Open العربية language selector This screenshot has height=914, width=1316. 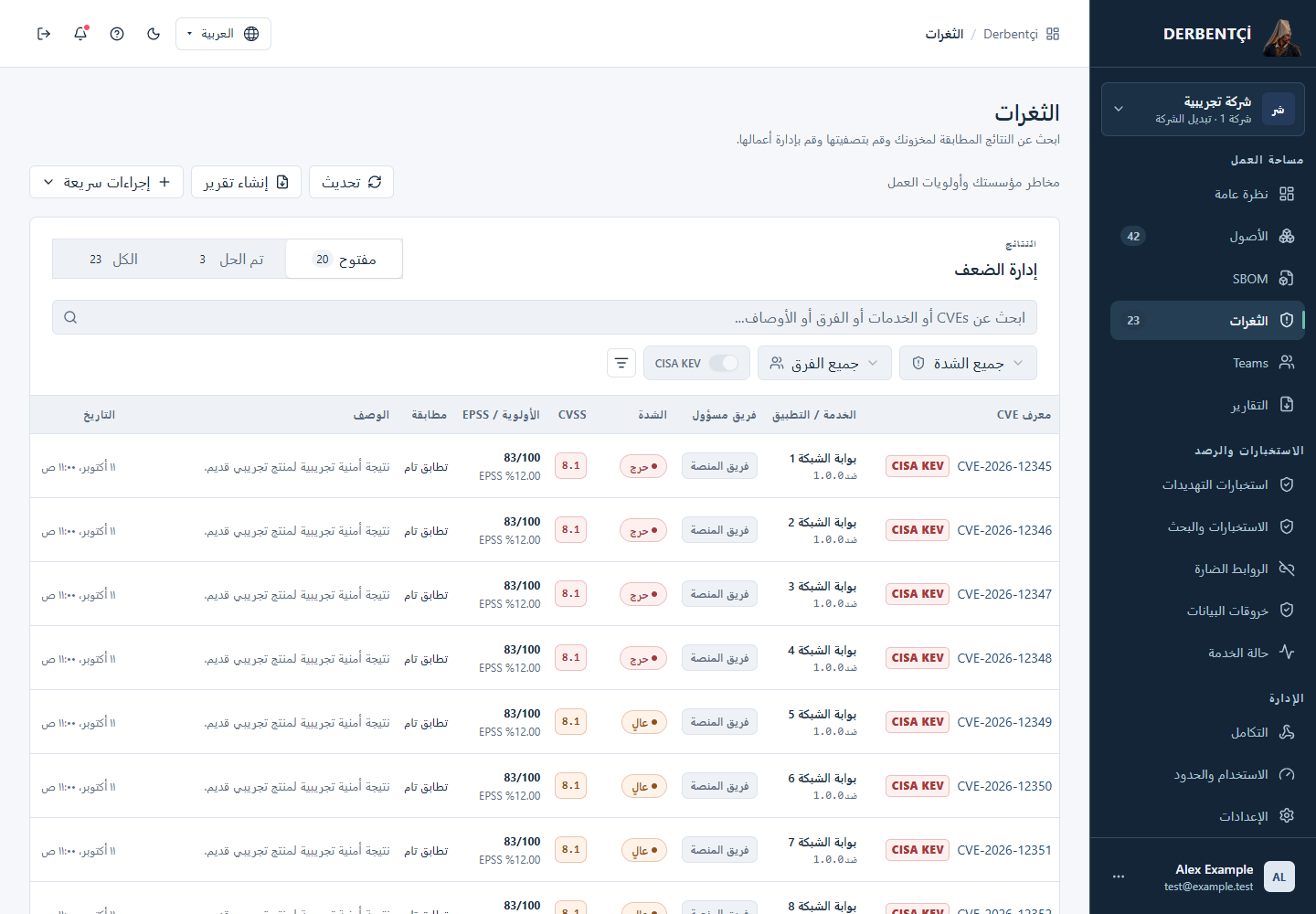[x=223, y=34]
